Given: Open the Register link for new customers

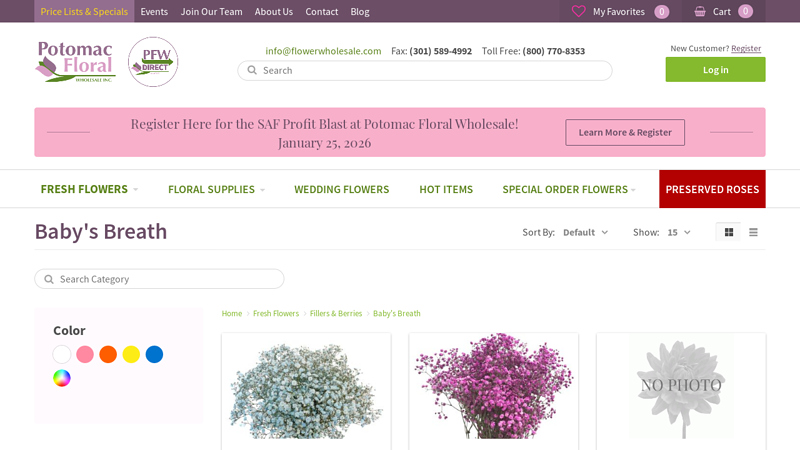Looking at the screenshot, I should pos(746,48).
